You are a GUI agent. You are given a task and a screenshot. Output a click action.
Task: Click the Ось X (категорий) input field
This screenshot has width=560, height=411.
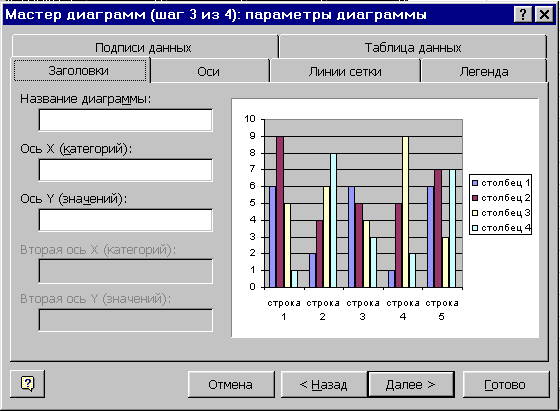125,170
